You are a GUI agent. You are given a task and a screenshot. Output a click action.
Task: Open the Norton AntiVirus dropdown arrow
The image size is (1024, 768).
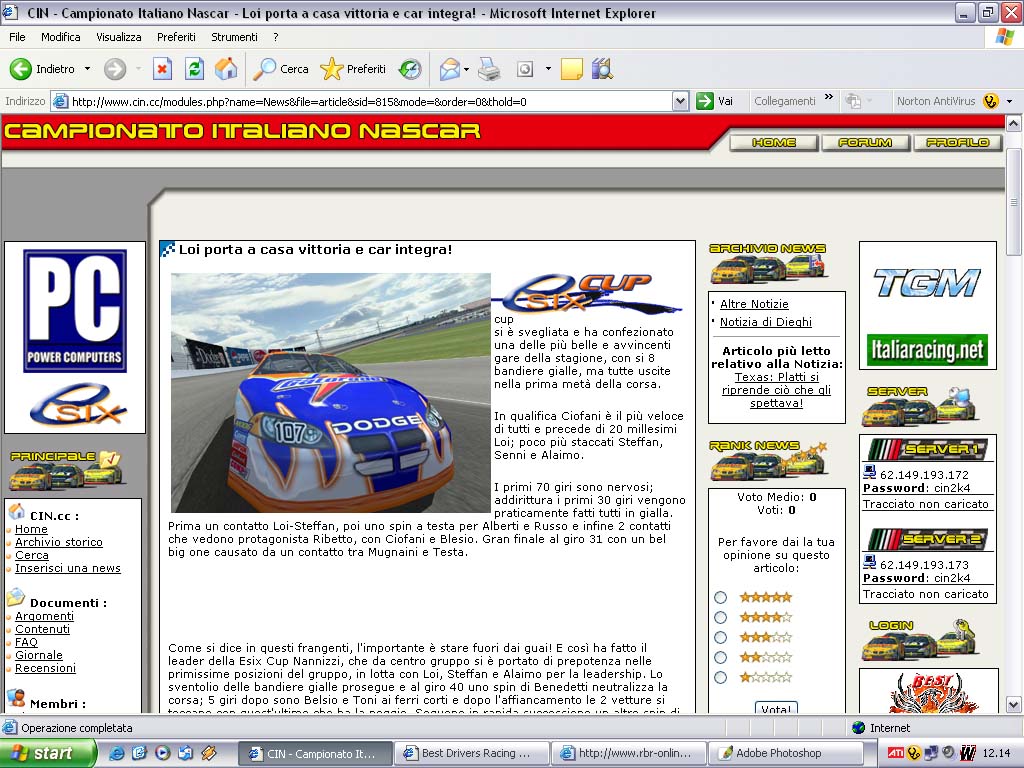pyautogui.click(x=1009, y=101)
